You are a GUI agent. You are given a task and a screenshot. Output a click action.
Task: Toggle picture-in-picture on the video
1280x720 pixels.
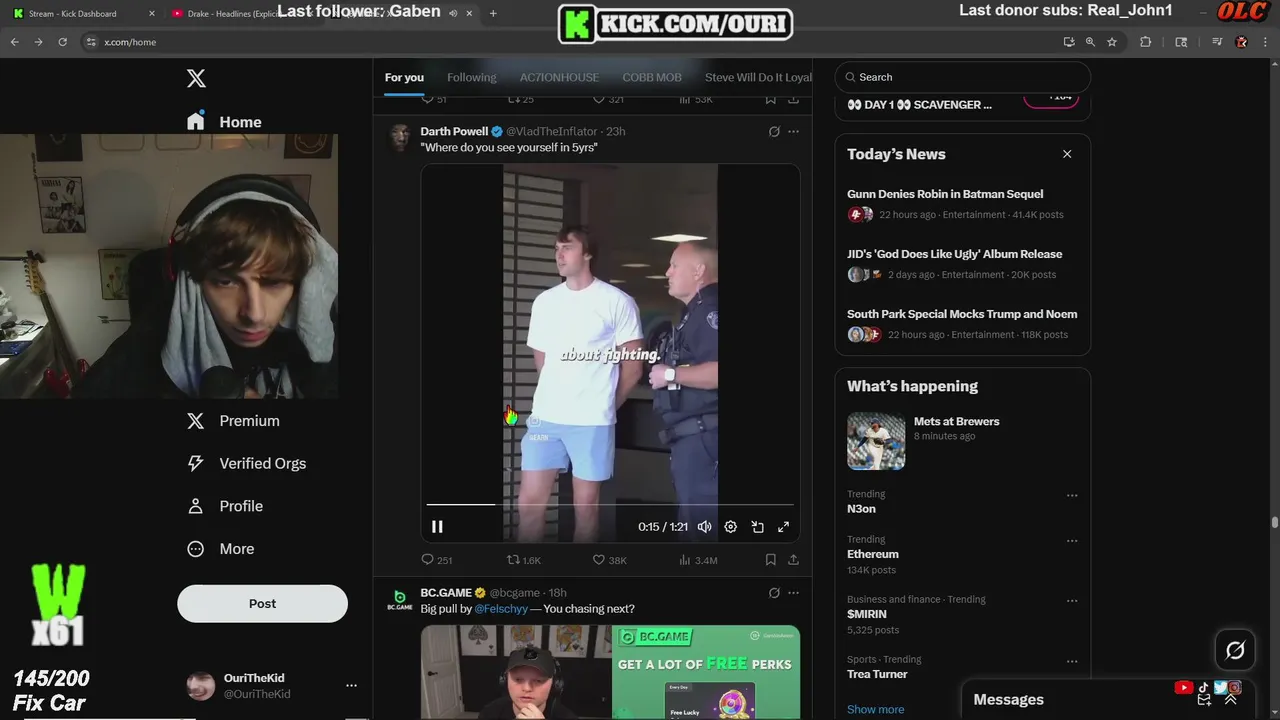click(757, 527)
